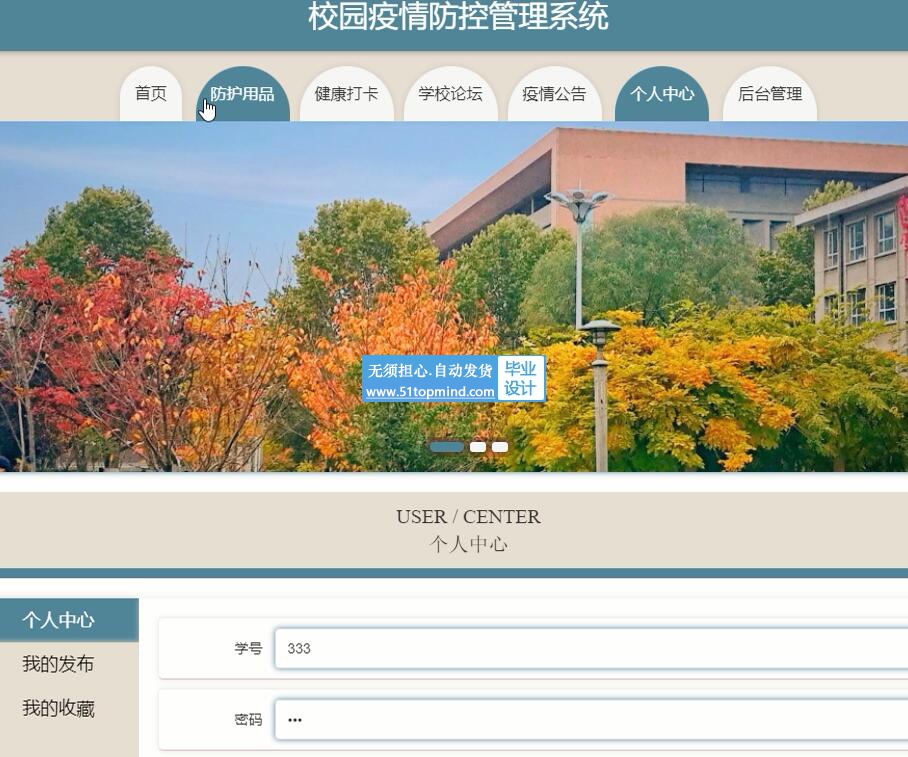Open the 后台管理 admin tab
This screenshot has width=908, height=757.
770,94
